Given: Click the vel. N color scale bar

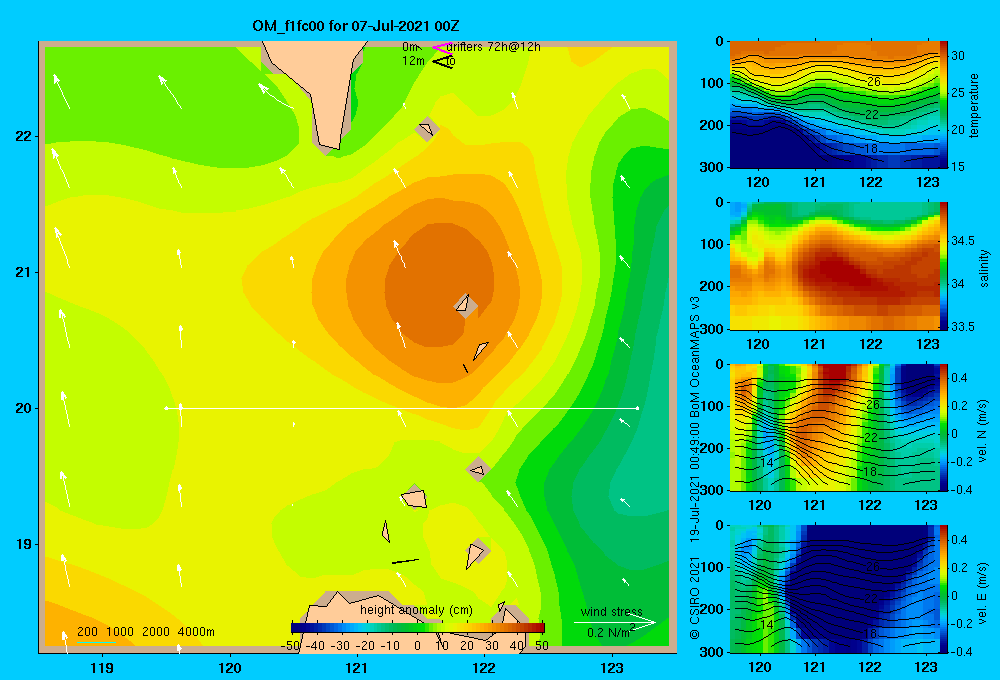Looking at the screenshot, I should point(944,427).
